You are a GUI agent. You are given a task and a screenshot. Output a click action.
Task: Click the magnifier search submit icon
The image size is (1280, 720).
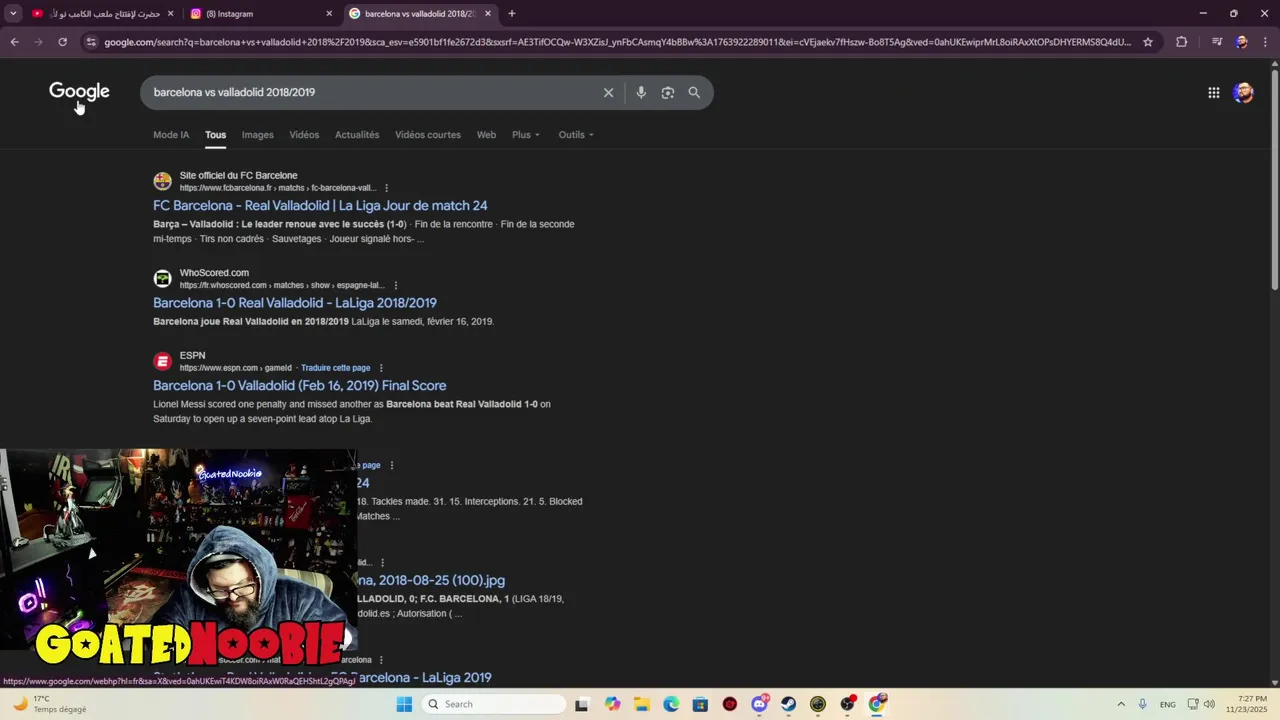coord(694,92)
